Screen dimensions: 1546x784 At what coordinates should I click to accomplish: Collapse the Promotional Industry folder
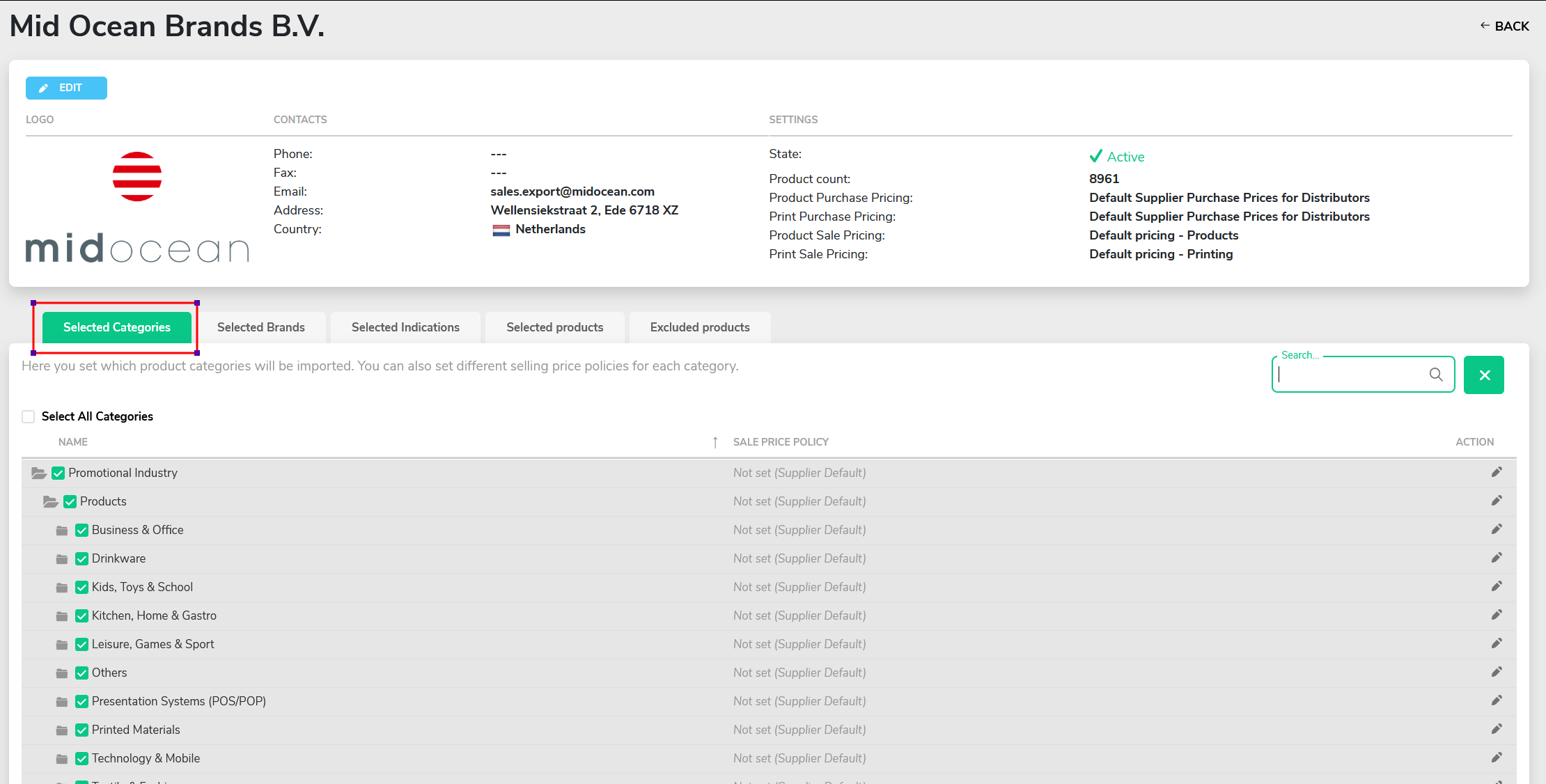[x=39, y=473]
